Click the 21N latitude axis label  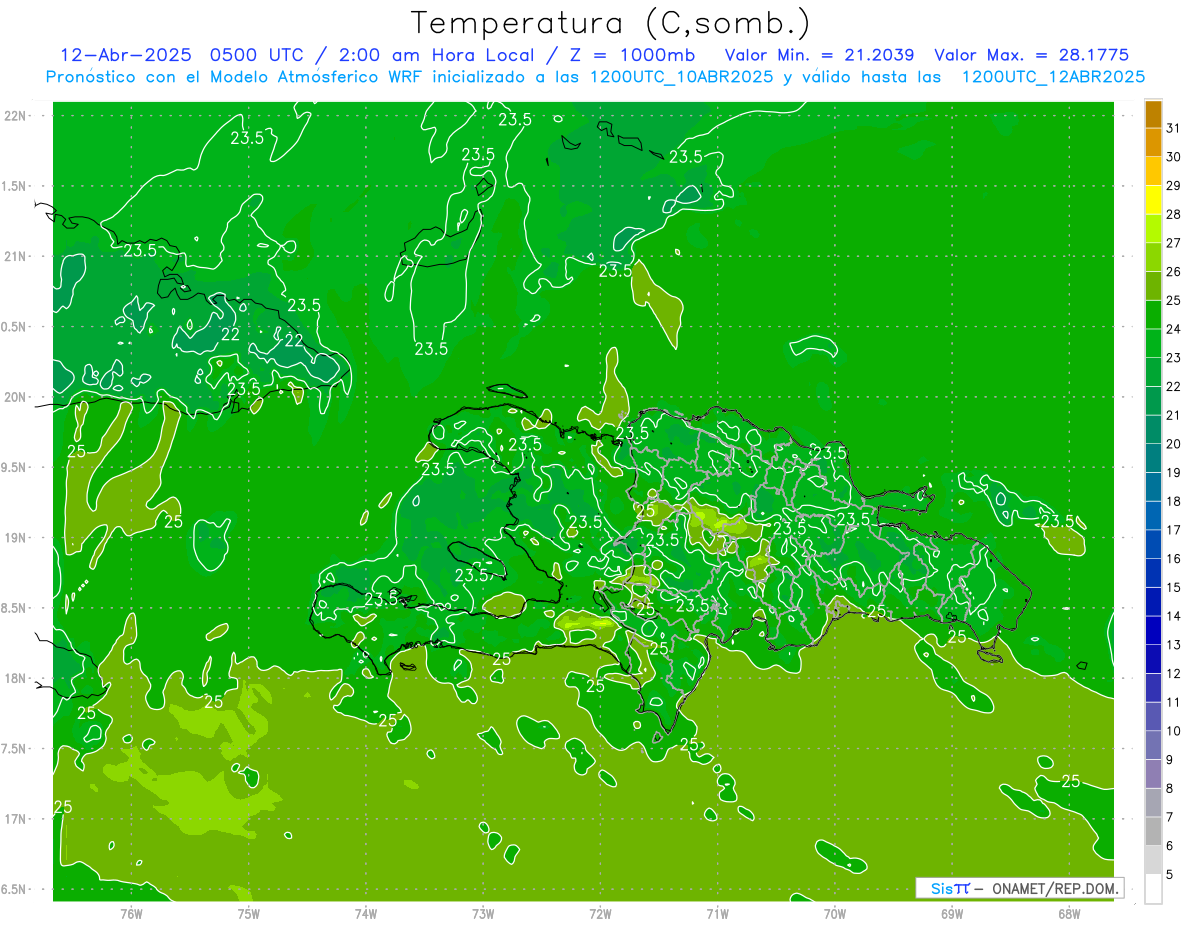(17, 256)
